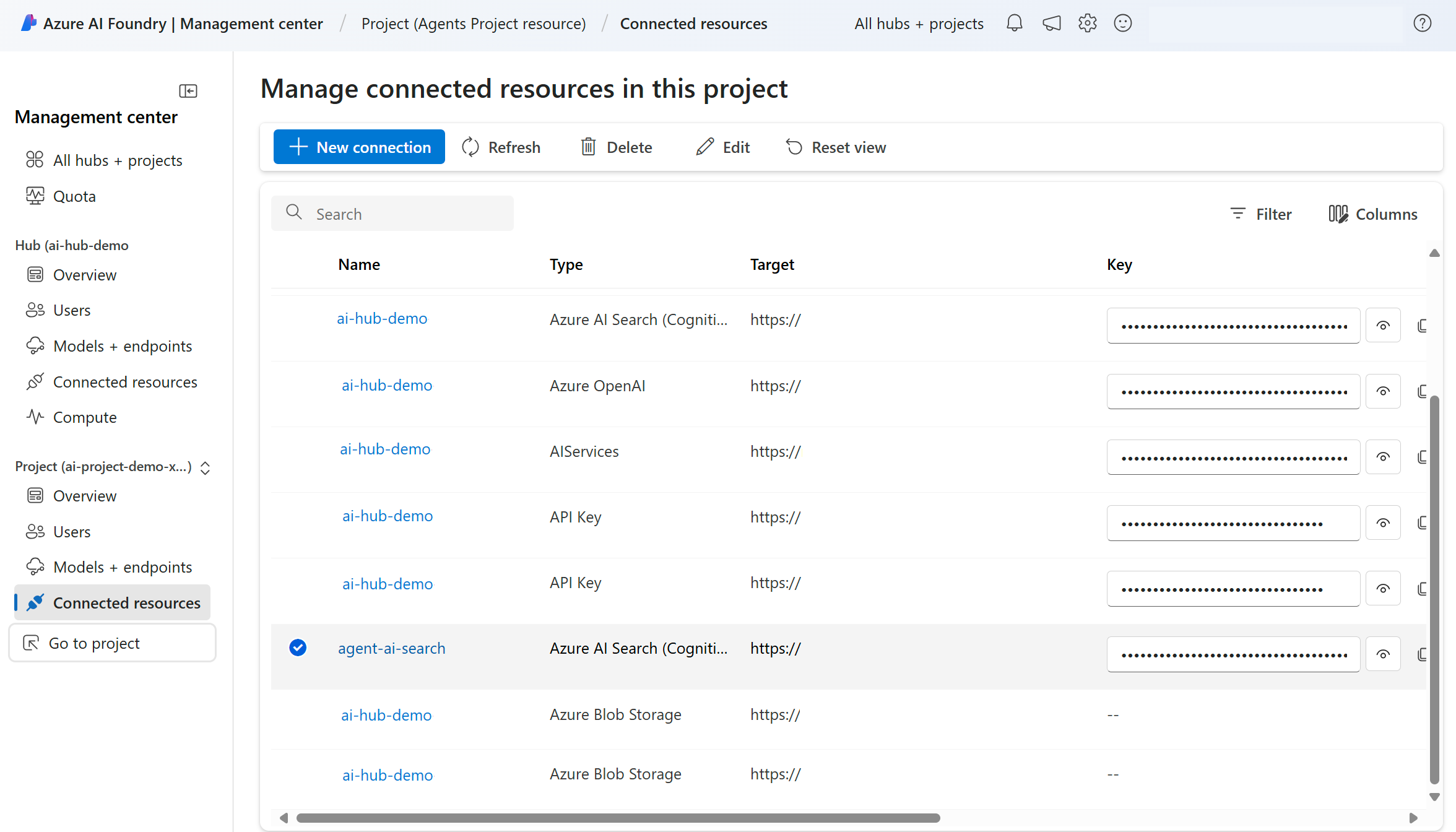Open the project switcher chevron
The height and width of the screenshot is (832, 1456).
click(x=205, y=468)
